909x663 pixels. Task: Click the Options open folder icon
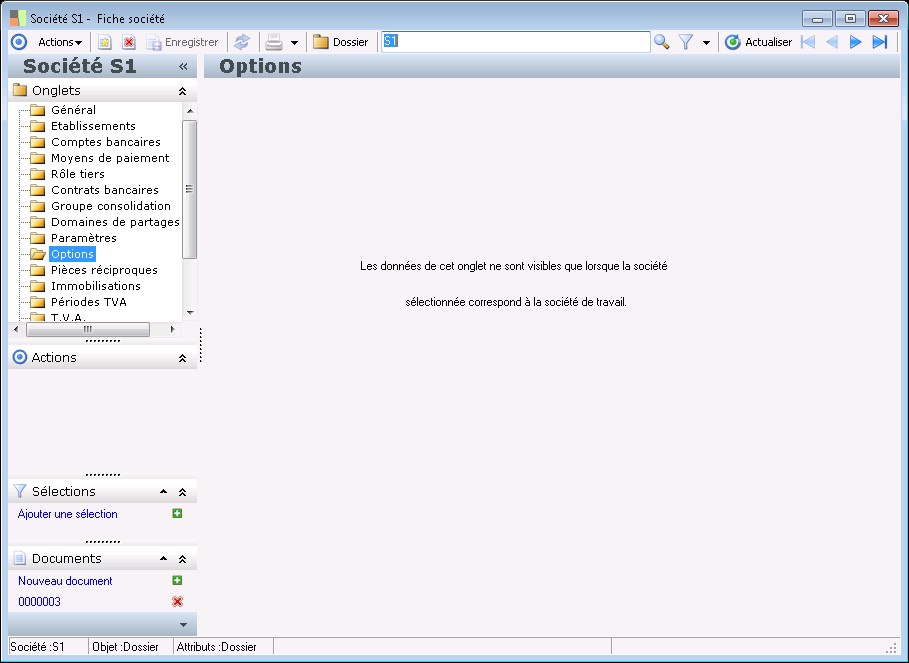pyautogui.click(x=38, y=254)
